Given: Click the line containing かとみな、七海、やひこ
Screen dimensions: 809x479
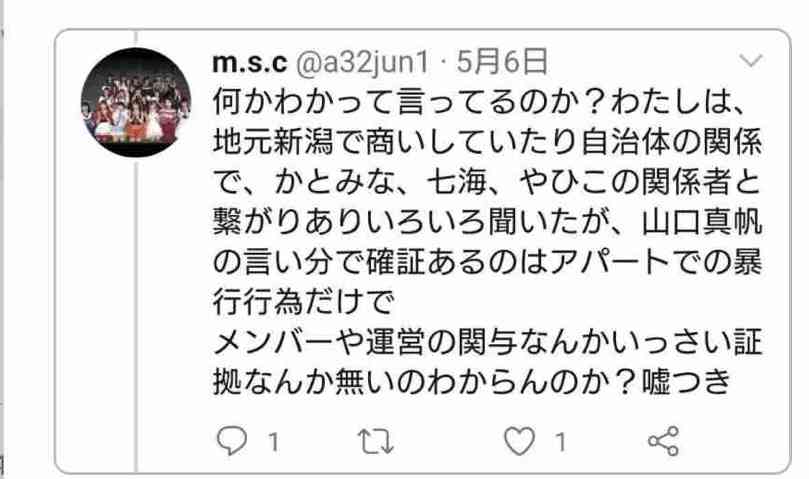Looking at the screenshot, I should [x=487, y=182].
